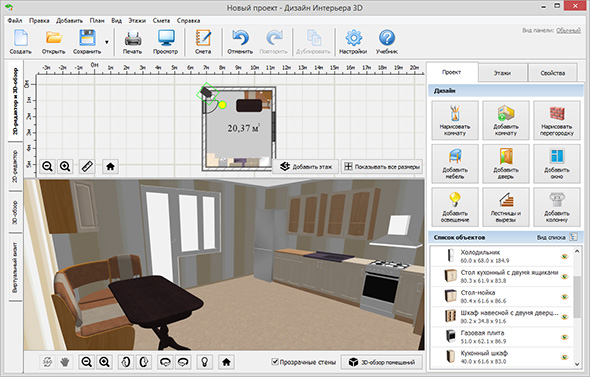590x377 pixels.
Task: Click Добавить дверь button
Action: click(506, 164)
